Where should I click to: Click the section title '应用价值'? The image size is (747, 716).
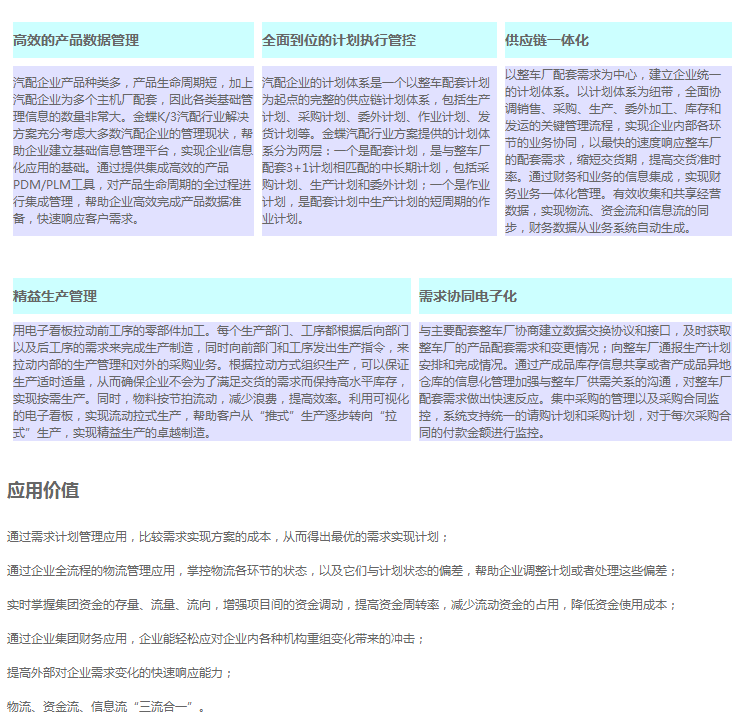43,490
